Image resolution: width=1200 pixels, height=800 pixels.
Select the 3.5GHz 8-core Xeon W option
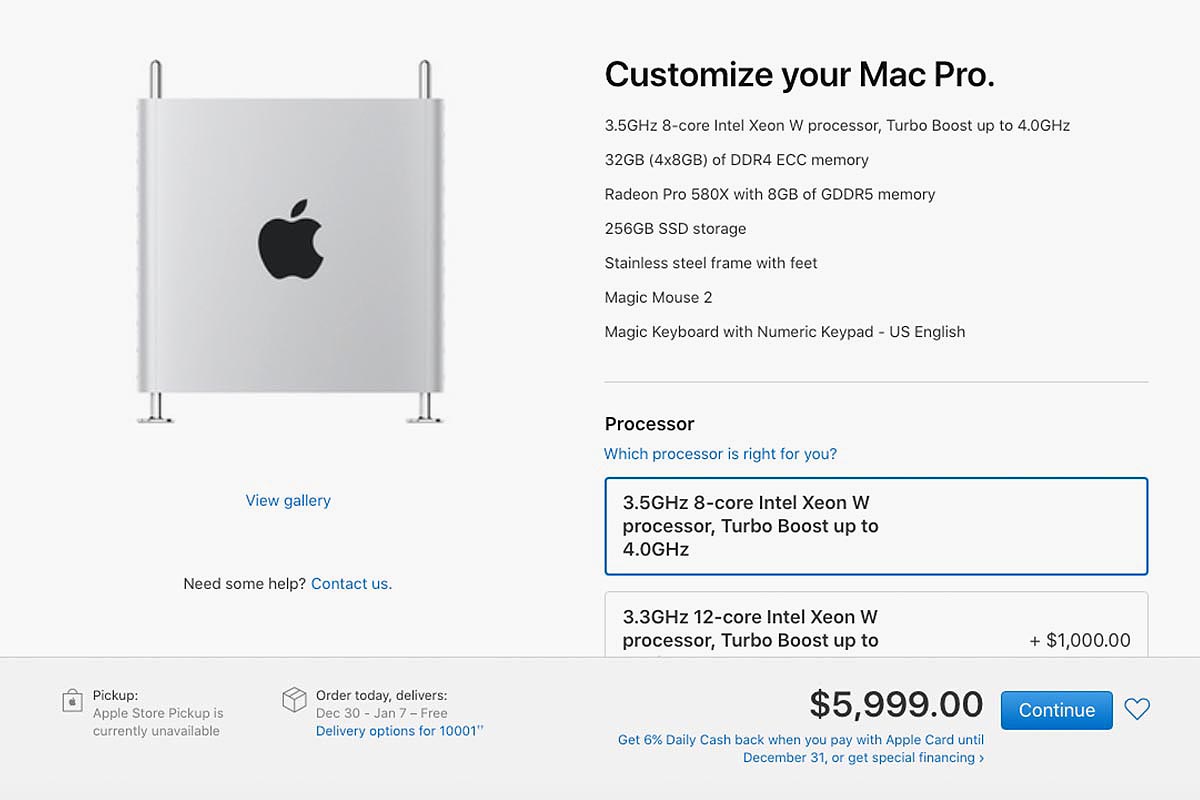876,526
